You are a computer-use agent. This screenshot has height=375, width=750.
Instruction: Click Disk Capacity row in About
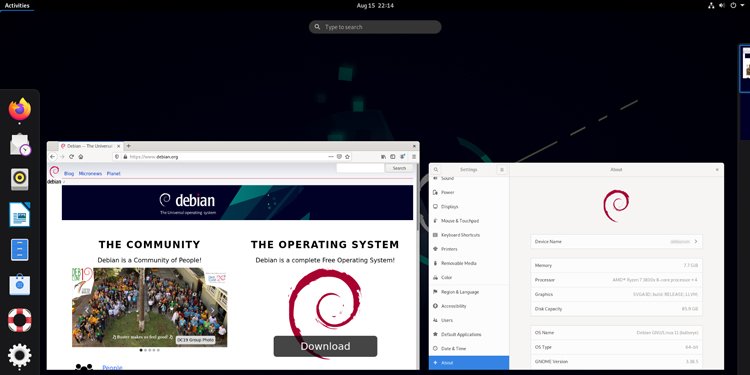pos(617,309)
